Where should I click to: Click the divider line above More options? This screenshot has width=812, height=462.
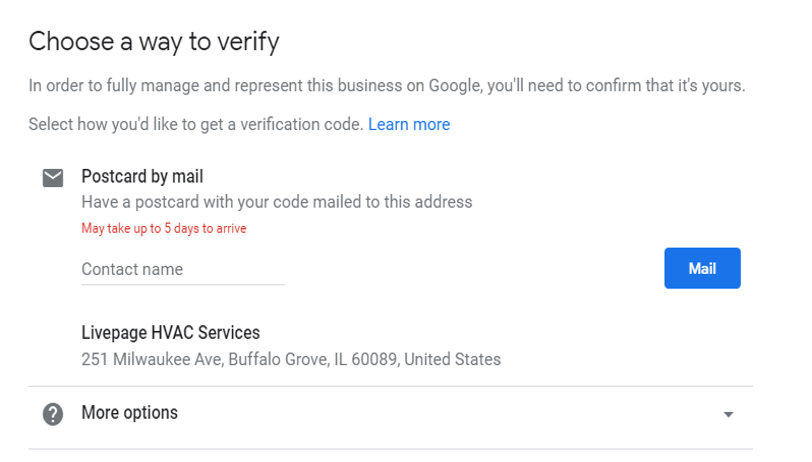(390, 386)
